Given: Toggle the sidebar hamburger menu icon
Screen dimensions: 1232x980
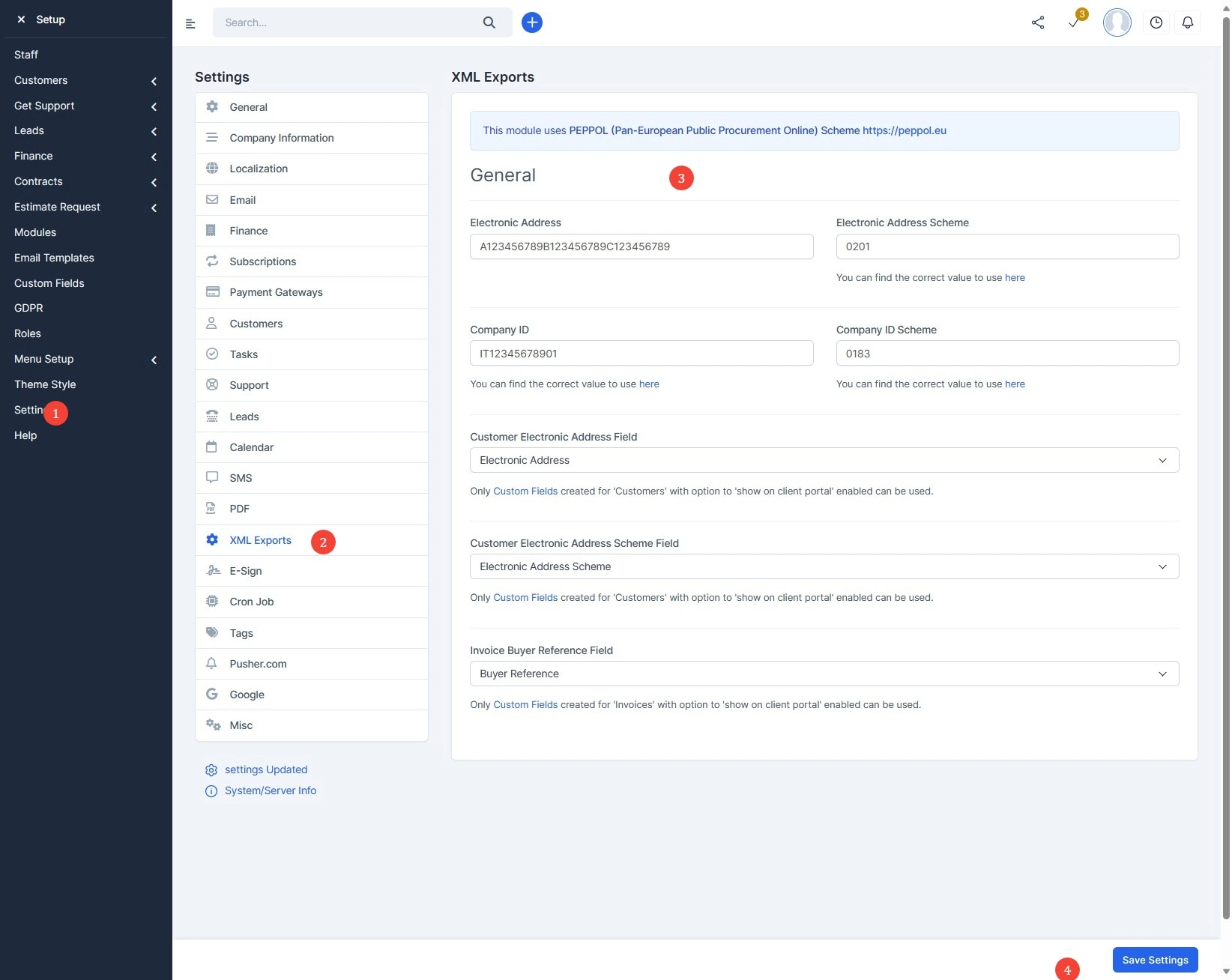Looking at the screenshot, I should 190,23.
